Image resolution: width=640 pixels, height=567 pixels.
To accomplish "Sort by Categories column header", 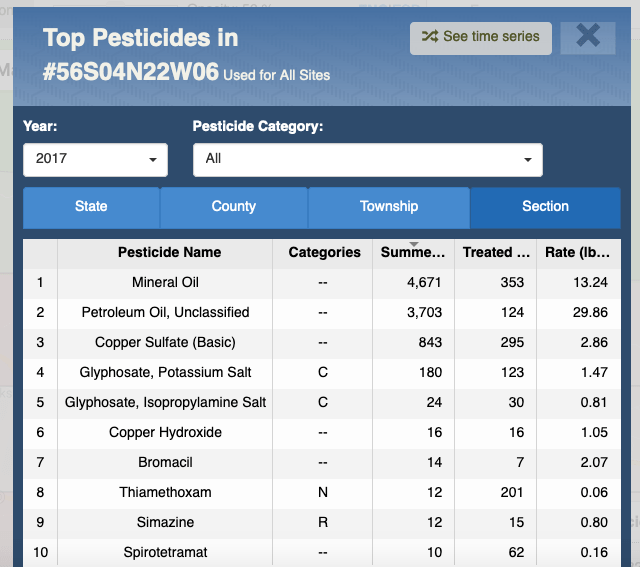I will coord(324,253).
